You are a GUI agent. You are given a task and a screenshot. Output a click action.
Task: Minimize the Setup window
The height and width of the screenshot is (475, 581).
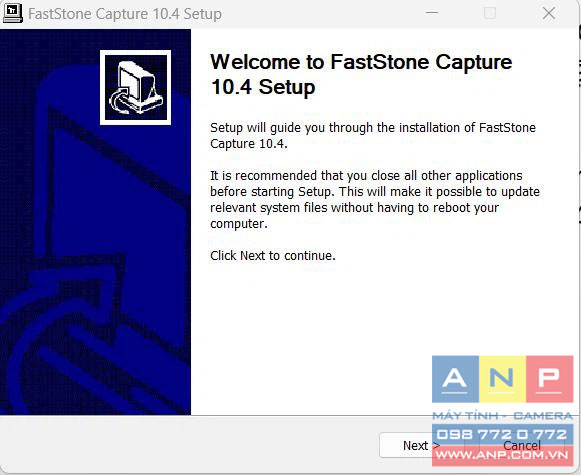point(432,13)
